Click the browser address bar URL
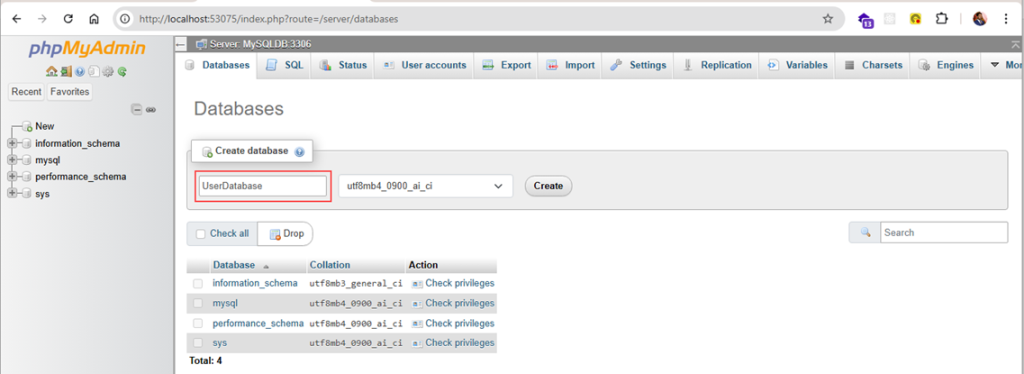Viewport: 1024px width, 374px height. pyautogui.click(x=268, y=19)
